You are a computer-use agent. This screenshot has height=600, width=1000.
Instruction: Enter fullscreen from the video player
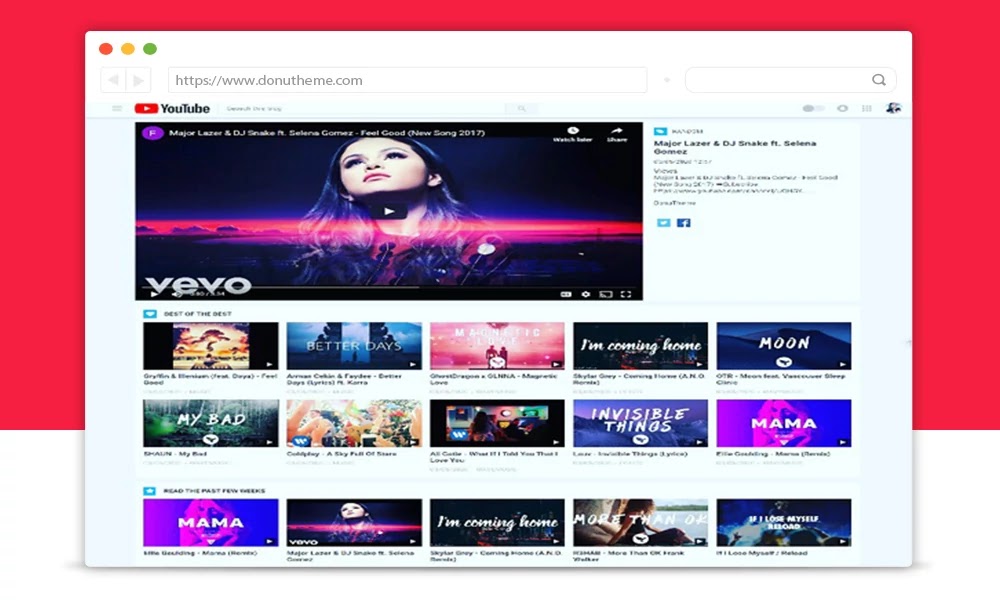626,294
